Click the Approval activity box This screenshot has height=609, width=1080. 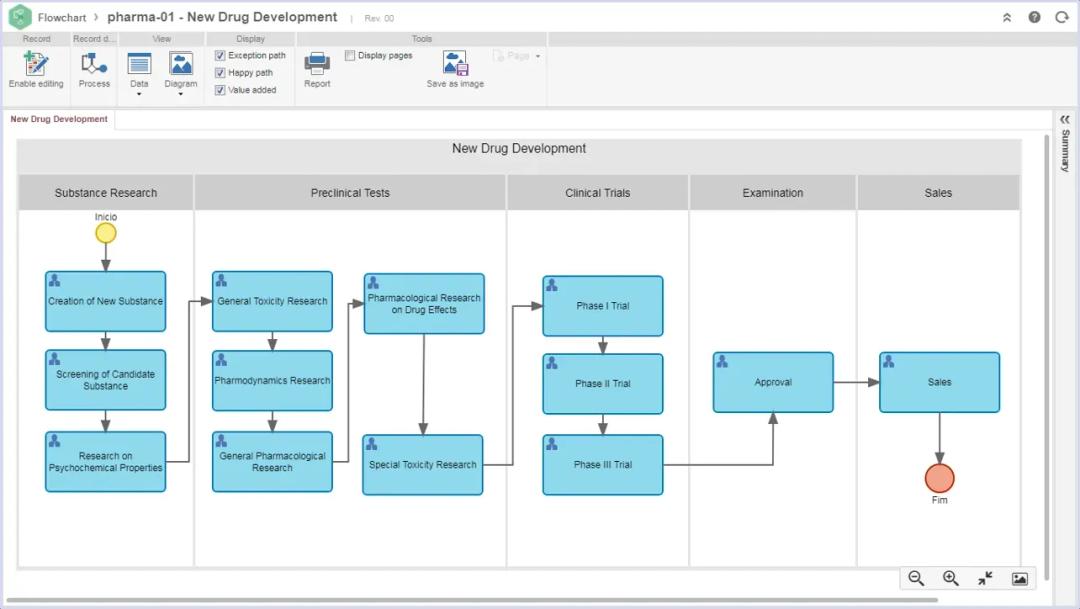[x=773, y=382]
